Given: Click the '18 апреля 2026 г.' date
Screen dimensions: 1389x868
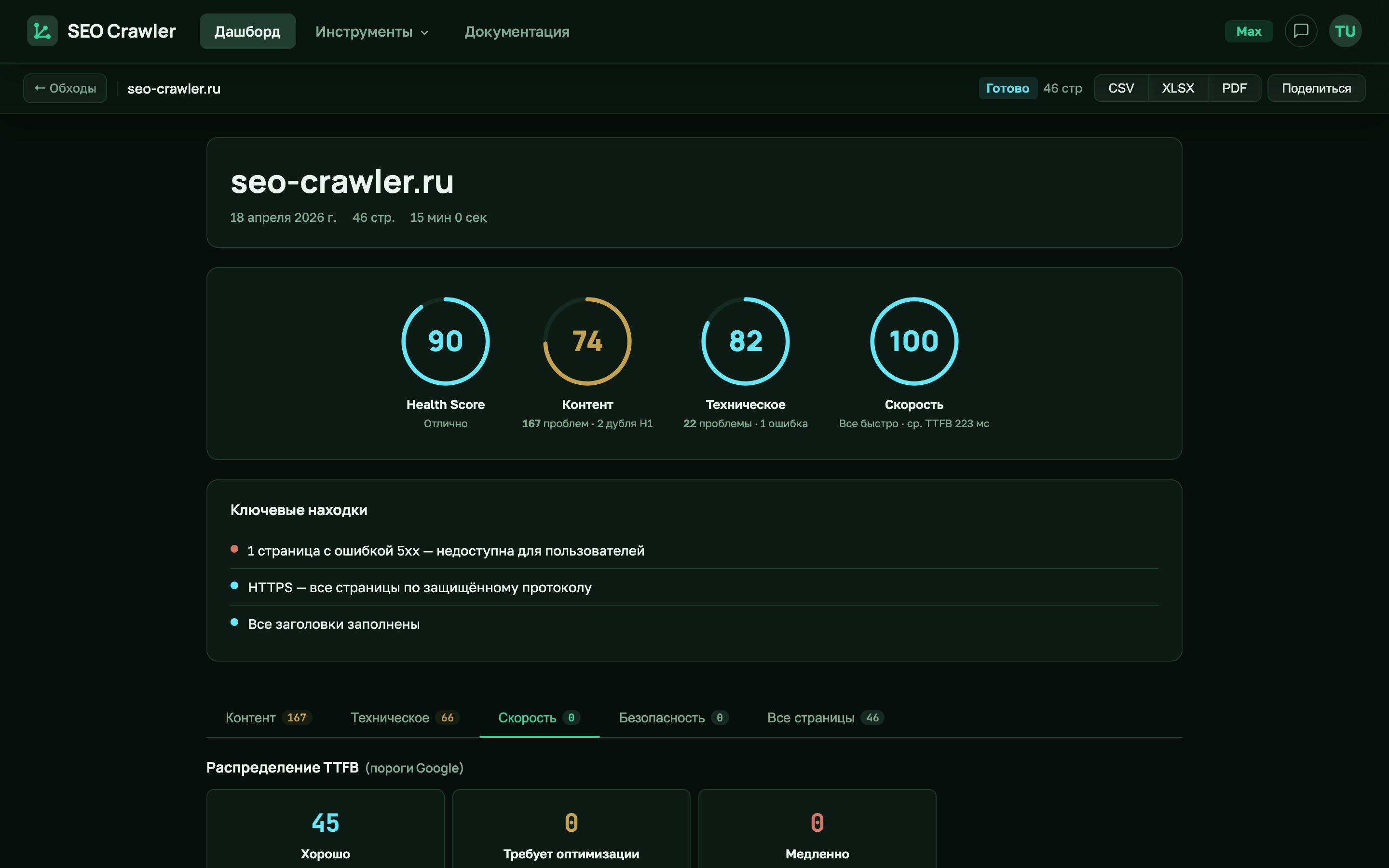Looking at the screenshot, I should (x=284, y=217).
